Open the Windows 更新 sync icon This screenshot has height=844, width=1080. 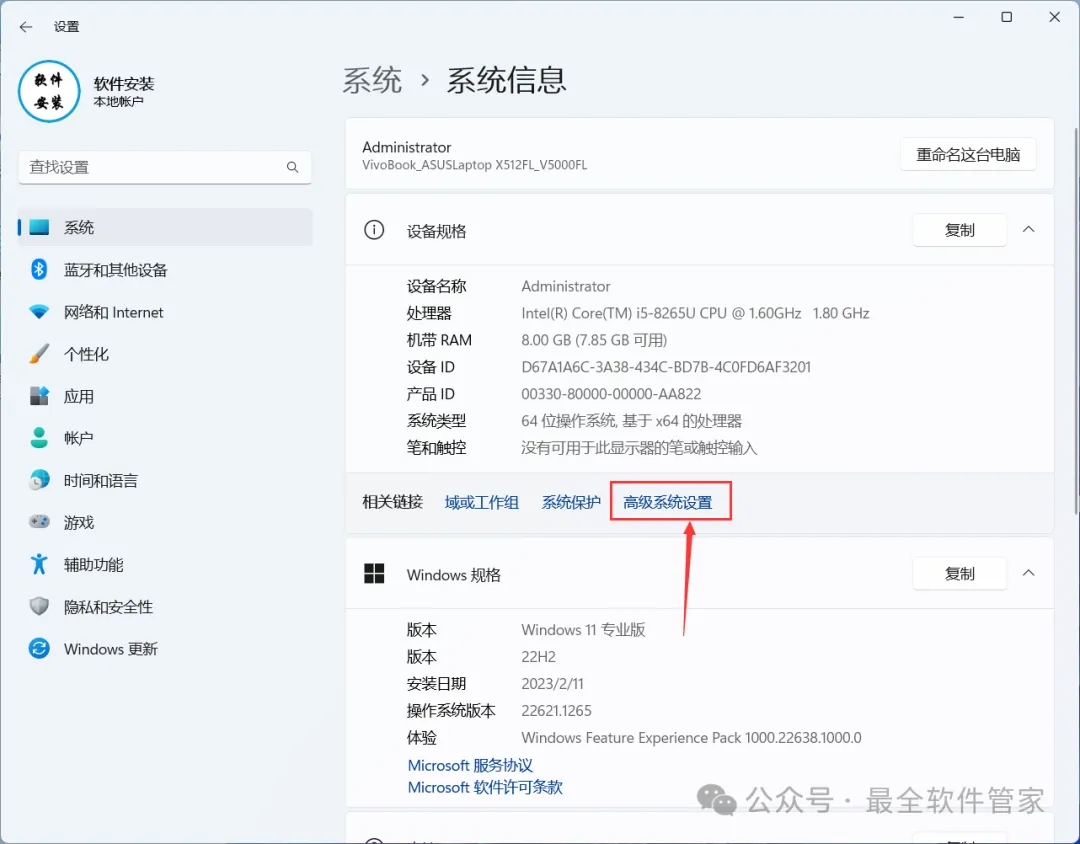coord(39,649)
